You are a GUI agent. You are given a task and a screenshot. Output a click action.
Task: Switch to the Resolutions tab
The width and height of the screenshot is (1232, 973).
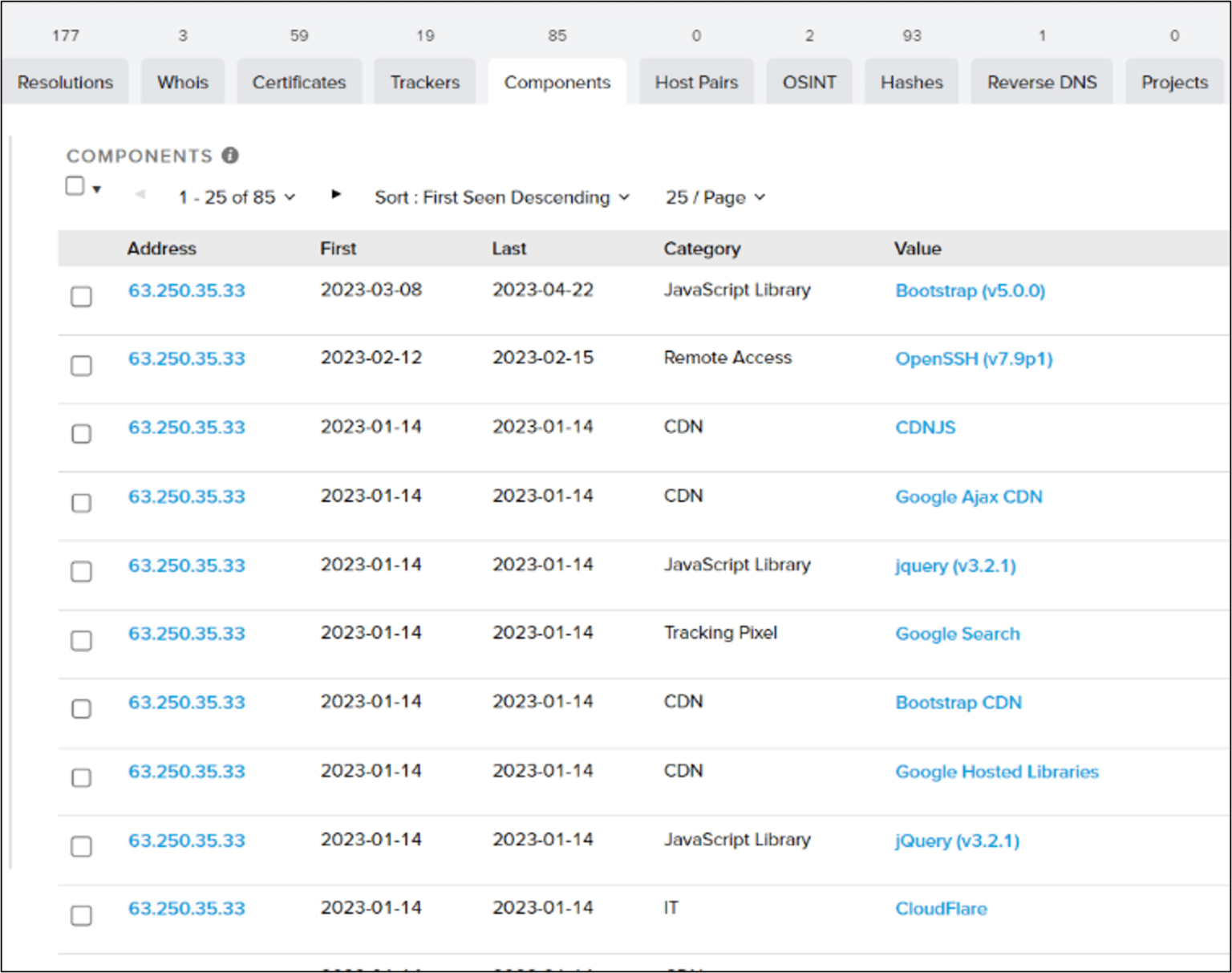pos(65,82)
